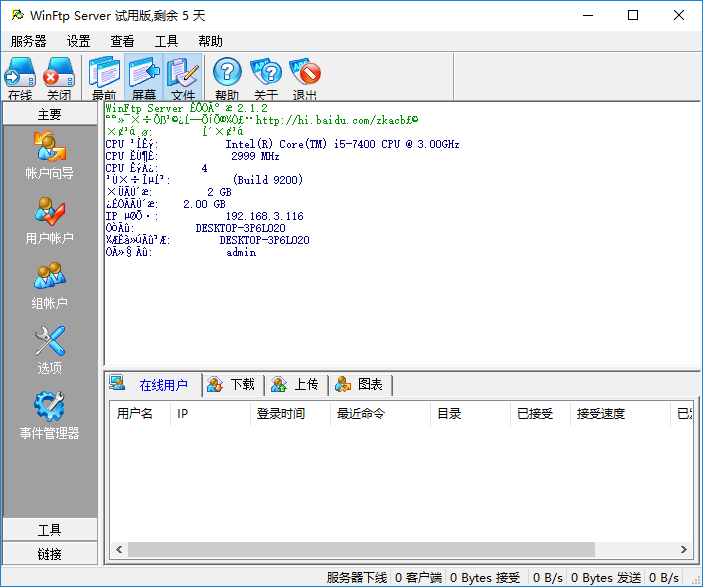This screenshot has width=703, height=587.
Task: Sort by 已接受 column header
Action: pyautogui.click(x=540, y=413)
